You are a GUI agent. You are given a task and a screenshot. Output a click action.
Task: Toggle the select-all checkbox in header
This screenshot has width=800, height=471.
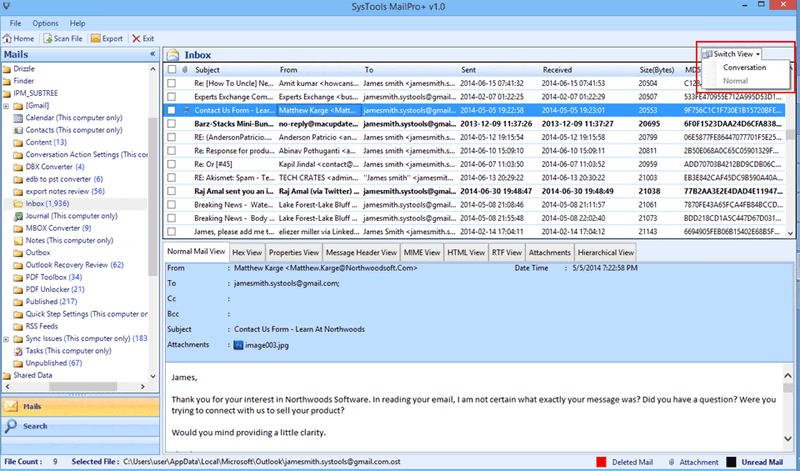tap(172, 69)
